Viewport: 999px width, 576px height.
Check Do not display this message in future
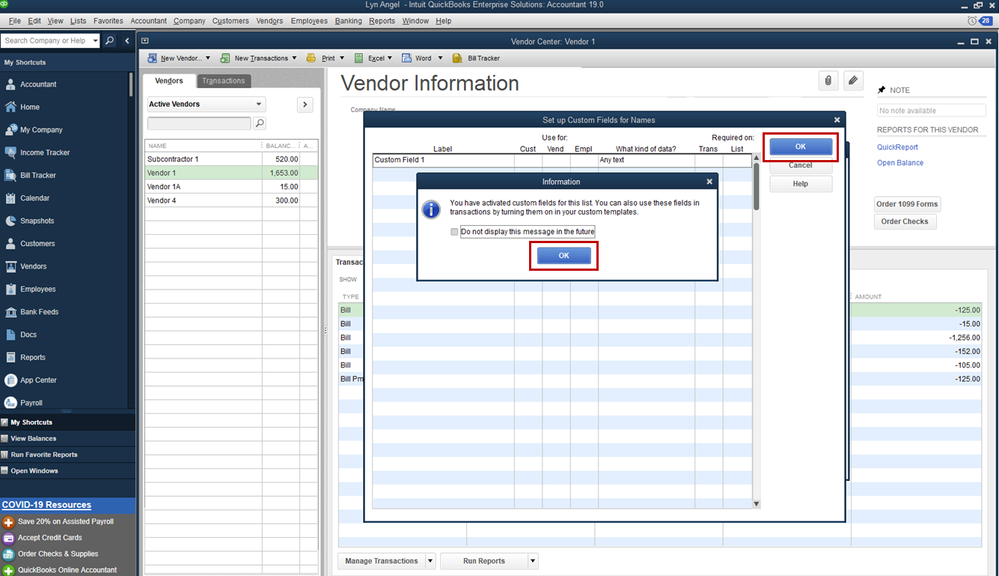(454, 232)
